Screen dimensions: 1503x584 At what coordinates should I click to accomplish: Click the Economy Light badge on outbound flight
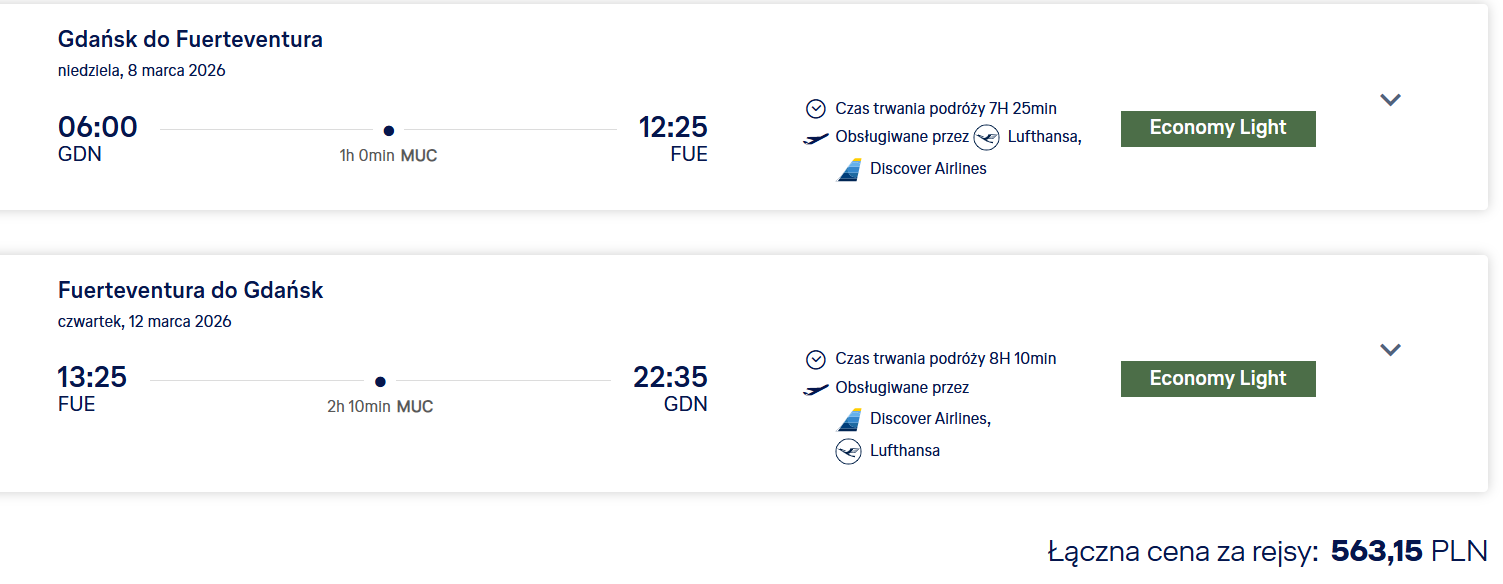[x=1218, y=128]
